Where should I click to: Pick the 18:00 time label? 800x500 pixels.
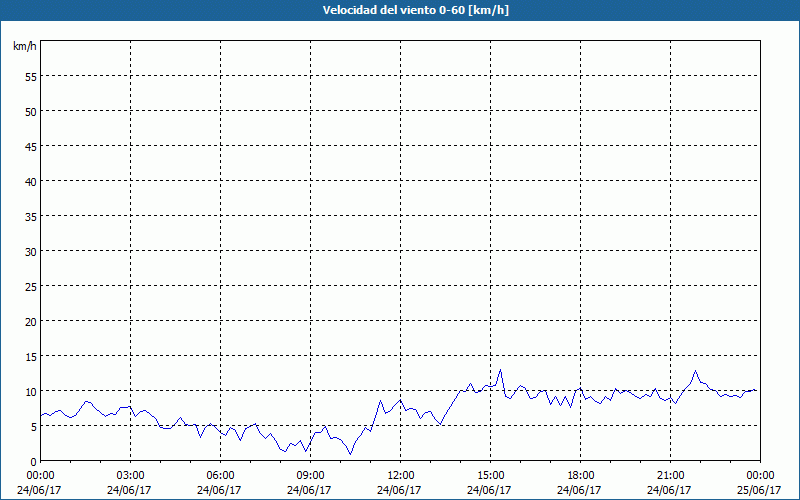pyautogui.click(x=580, y=476)
